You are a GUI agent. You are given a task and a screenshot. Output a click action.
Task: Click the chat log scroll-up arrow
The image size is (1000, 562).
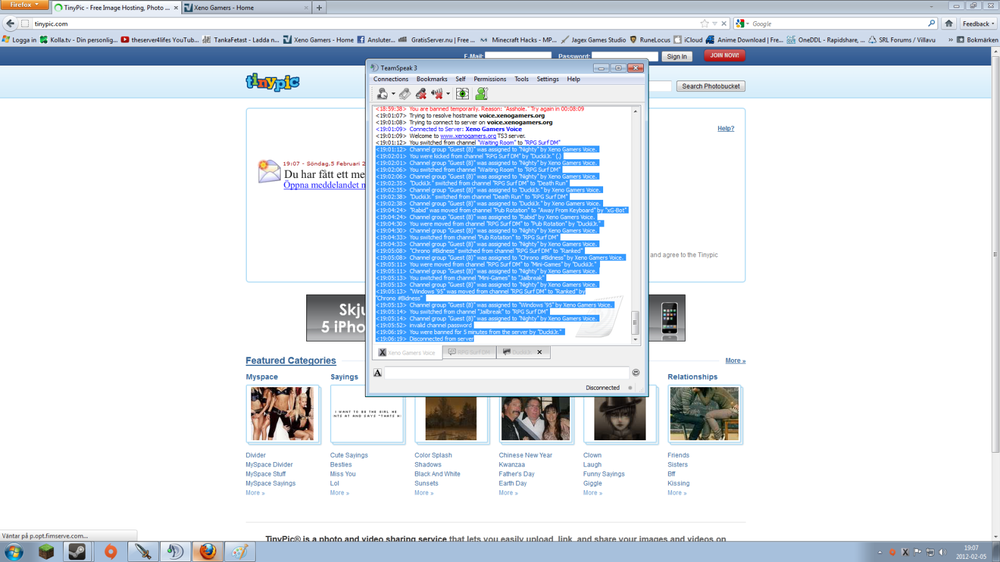tap(635, 112)
